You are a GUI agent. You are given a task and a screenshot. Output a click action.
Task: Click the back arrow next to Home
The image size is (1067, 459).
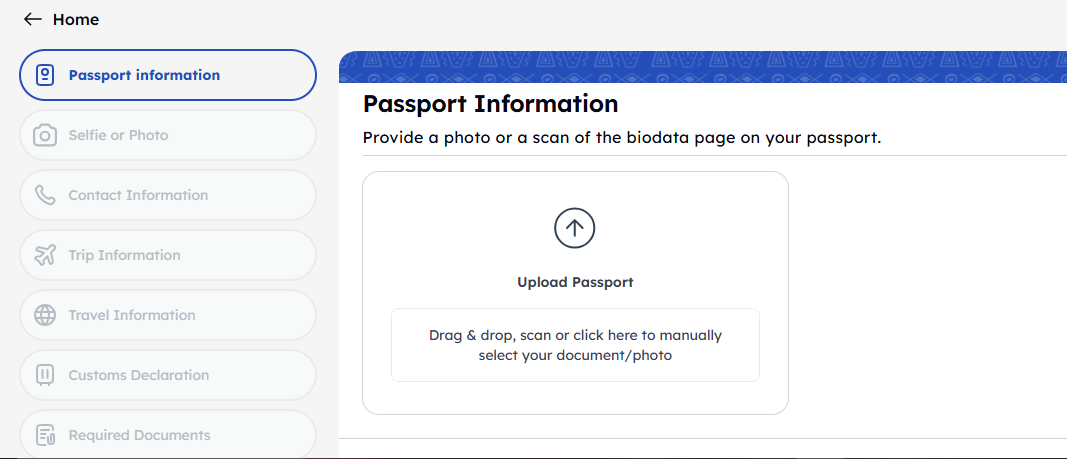(x=33, y=19)
